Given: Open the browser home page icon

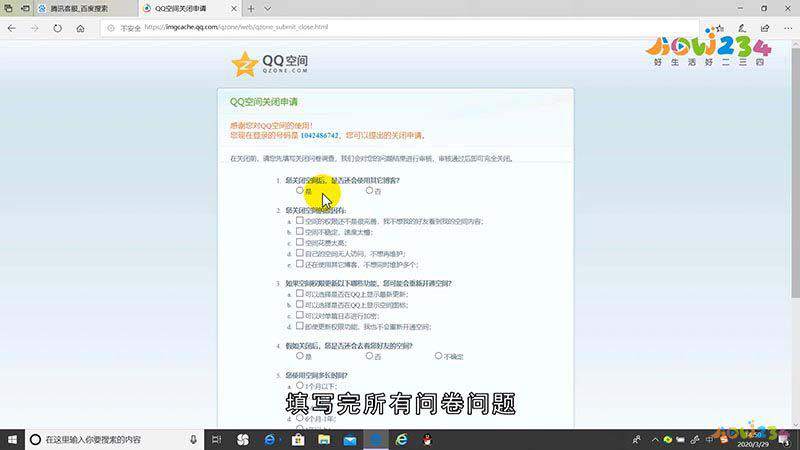Looking at the screenshot, I should pyautogui.click(x=81, y=29).
